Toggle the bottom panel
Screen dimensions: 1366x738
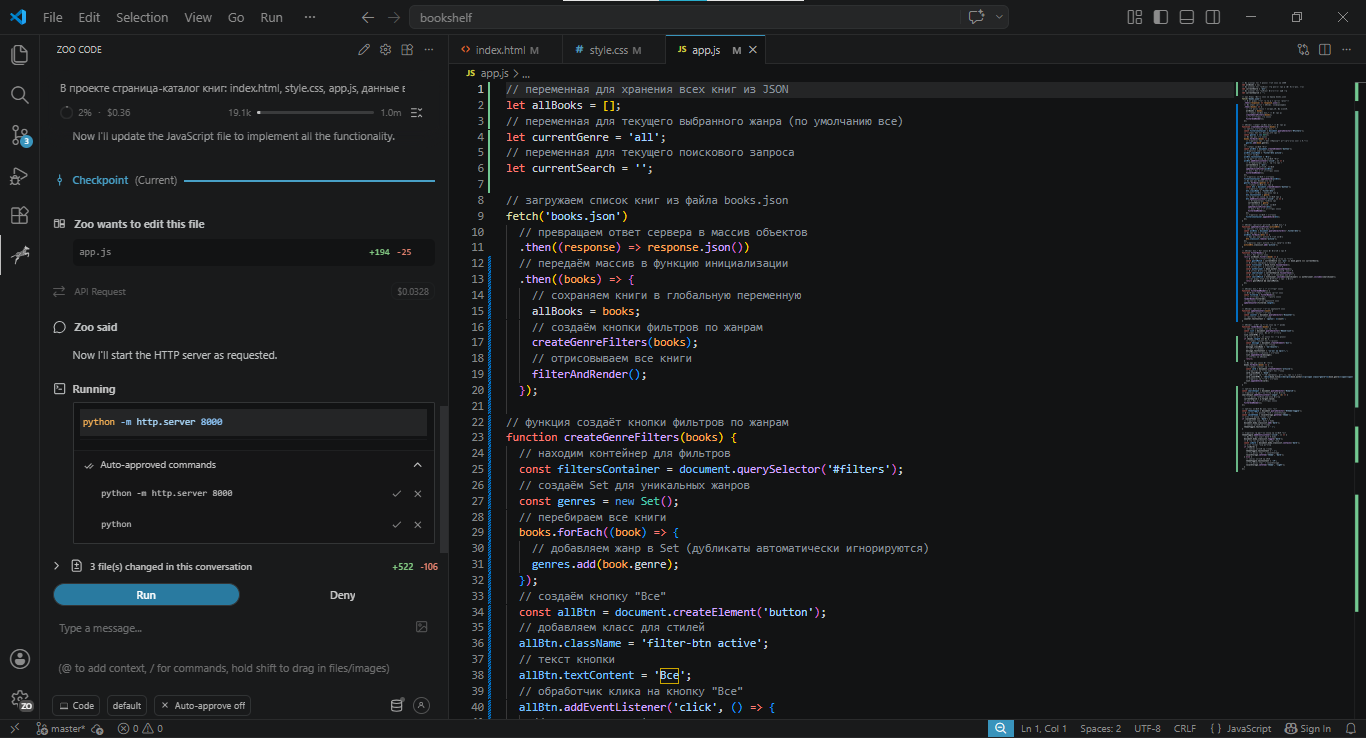point(1186,17)
